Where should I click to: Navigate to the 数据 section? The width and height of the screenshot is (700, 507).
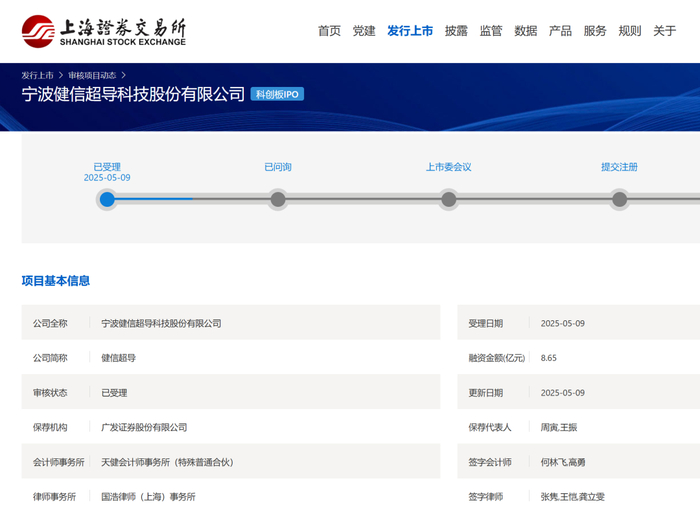pos(526,31)
